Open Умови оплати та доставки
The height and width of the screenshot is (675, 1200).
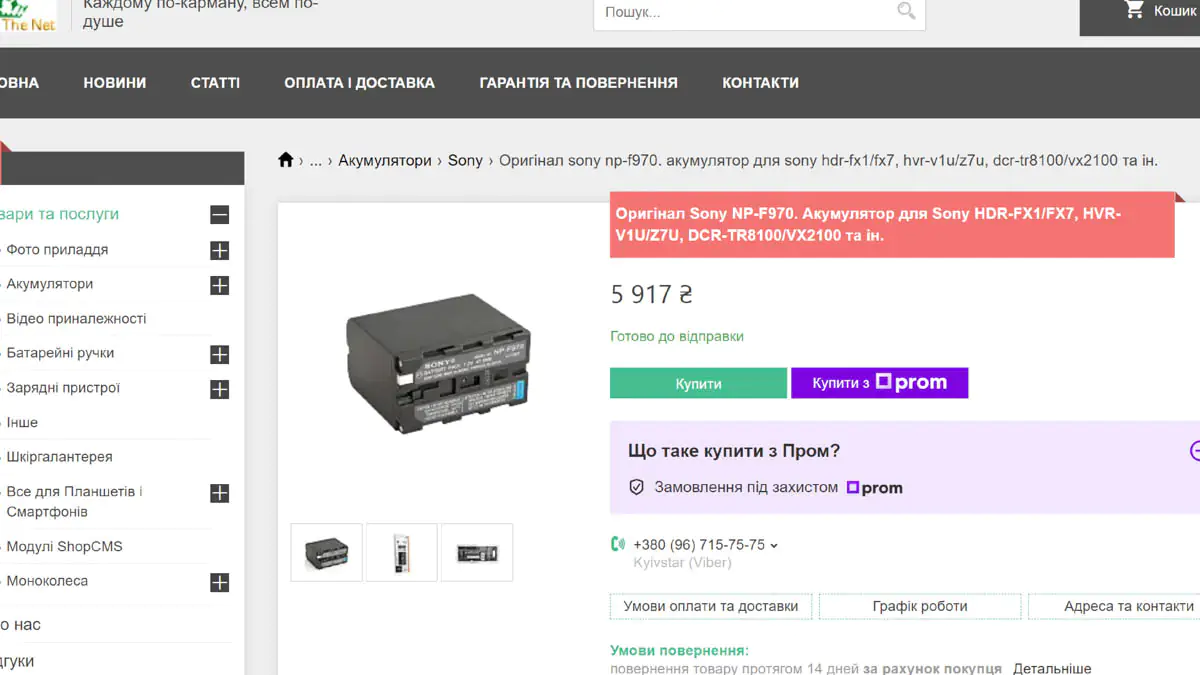click(711, 606)
